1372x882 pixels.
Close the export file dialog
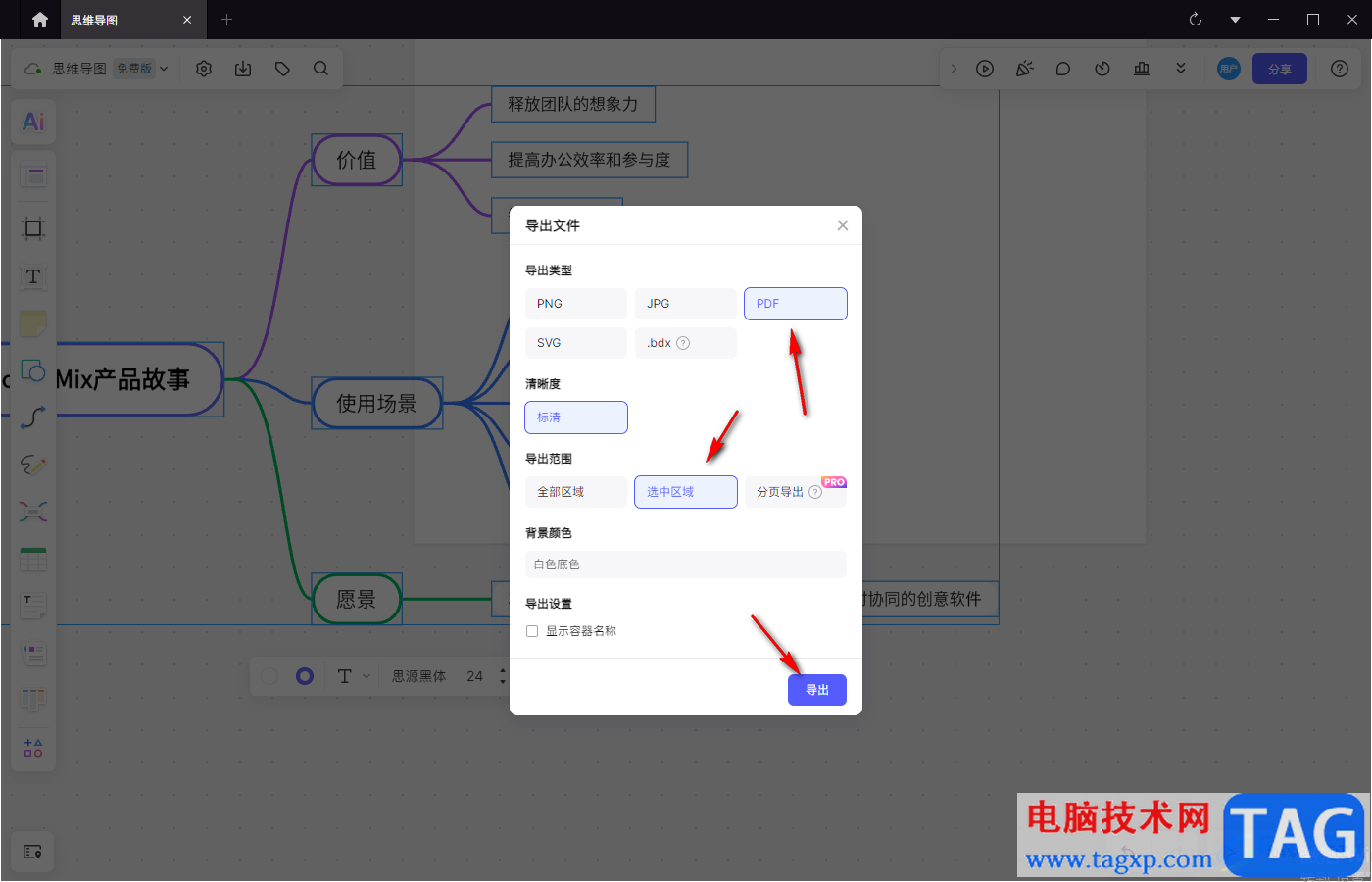[843, 225]
